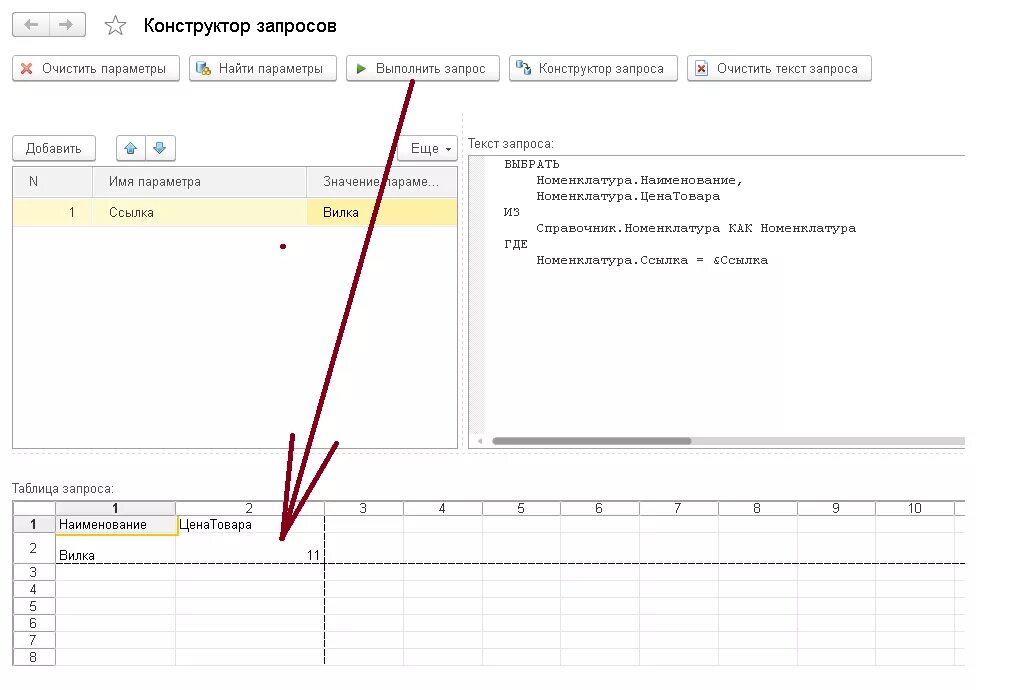Add parameter row with 'Добавить'
The image size is (1016, 690).
tap(54, 148)
